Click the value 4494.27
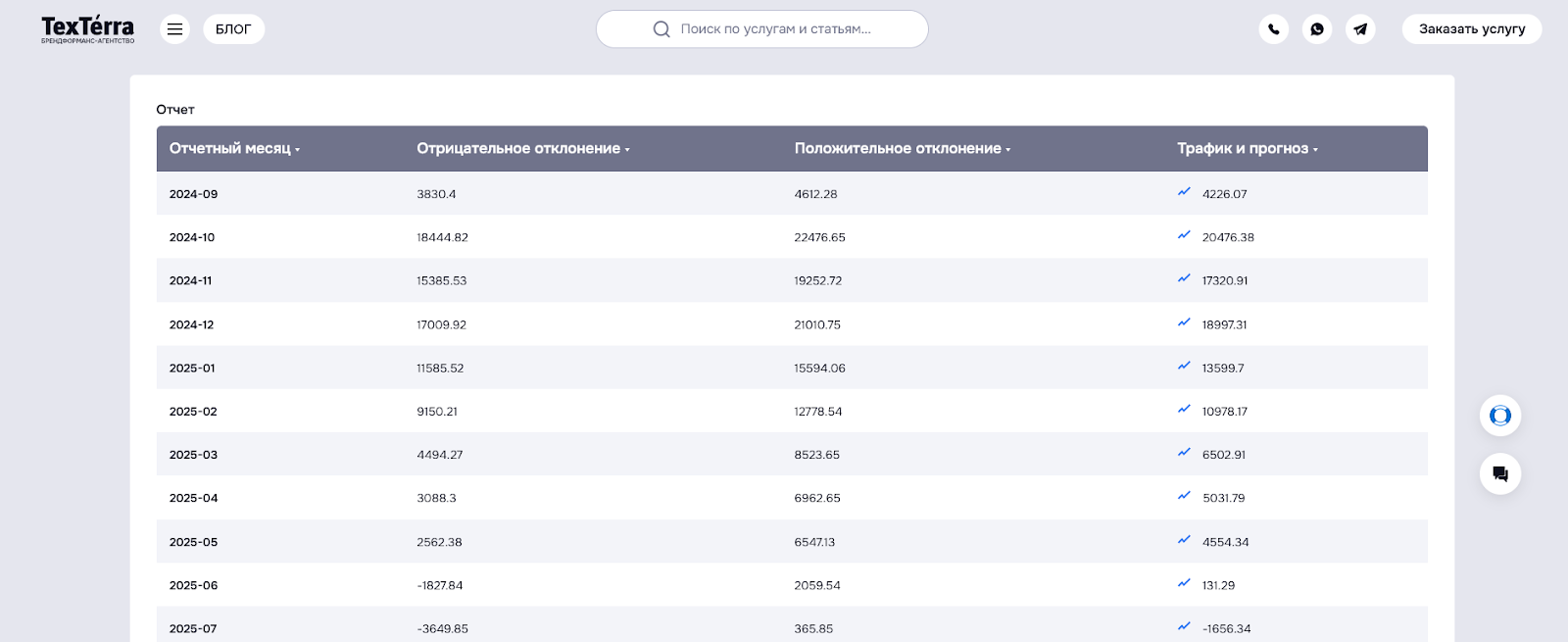The height and width of the screenshot is (642, 1568). pos(440,455)
